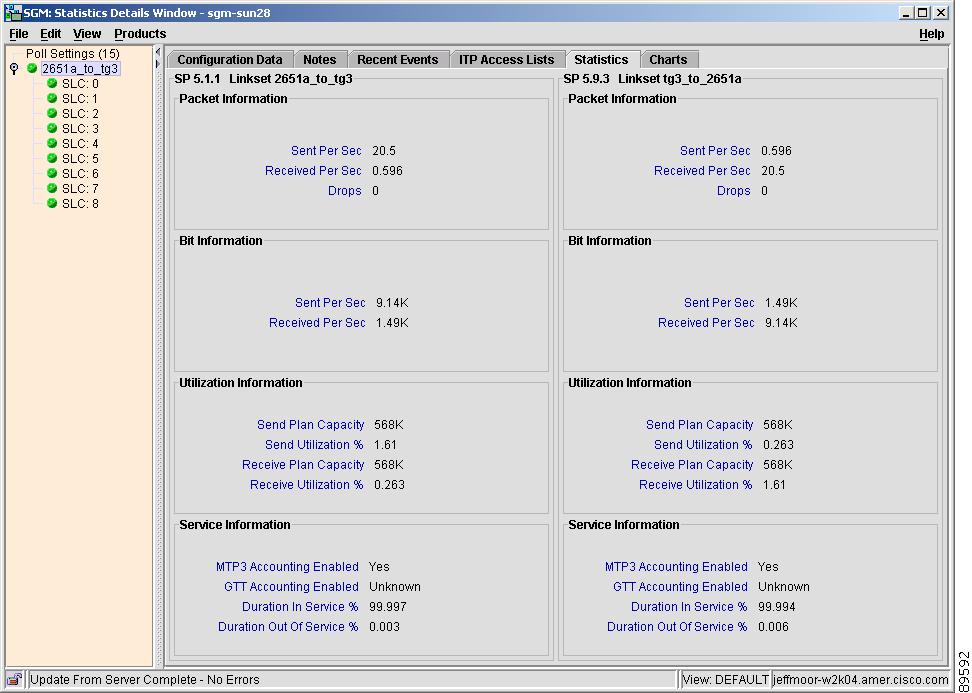This screenshot has width=972, height=693.
Task: Click the 99.994 Duration In Service value
Action: 777,606
